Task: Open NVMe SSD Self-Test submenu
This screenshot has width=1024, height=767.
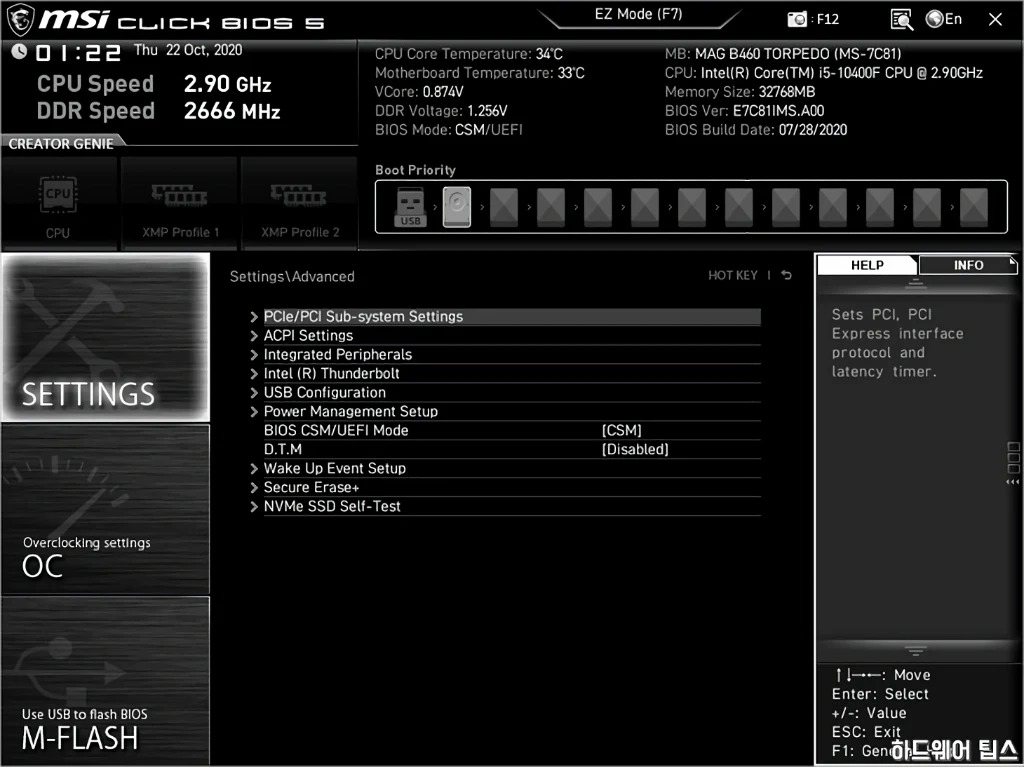Action: tap(512, 506)
